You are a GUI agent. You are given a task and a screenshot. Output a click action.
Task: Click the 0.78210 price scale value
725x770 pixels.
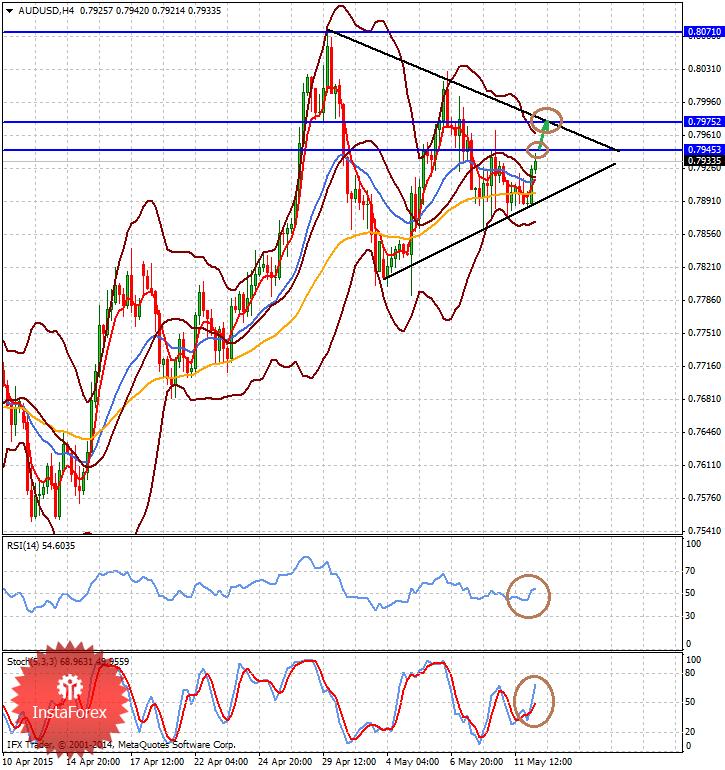tap(704, 267)
